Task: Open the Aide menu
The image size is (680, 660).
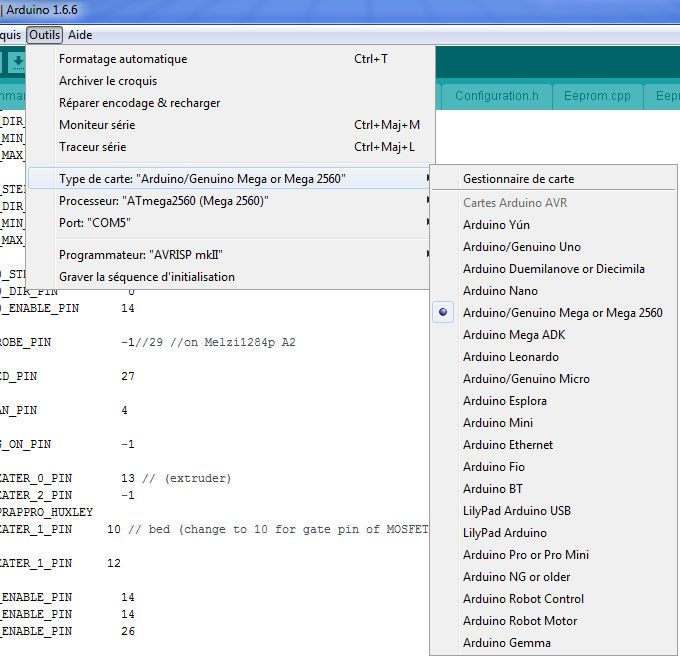Action: pyautogui.click(x=80, y=35)
